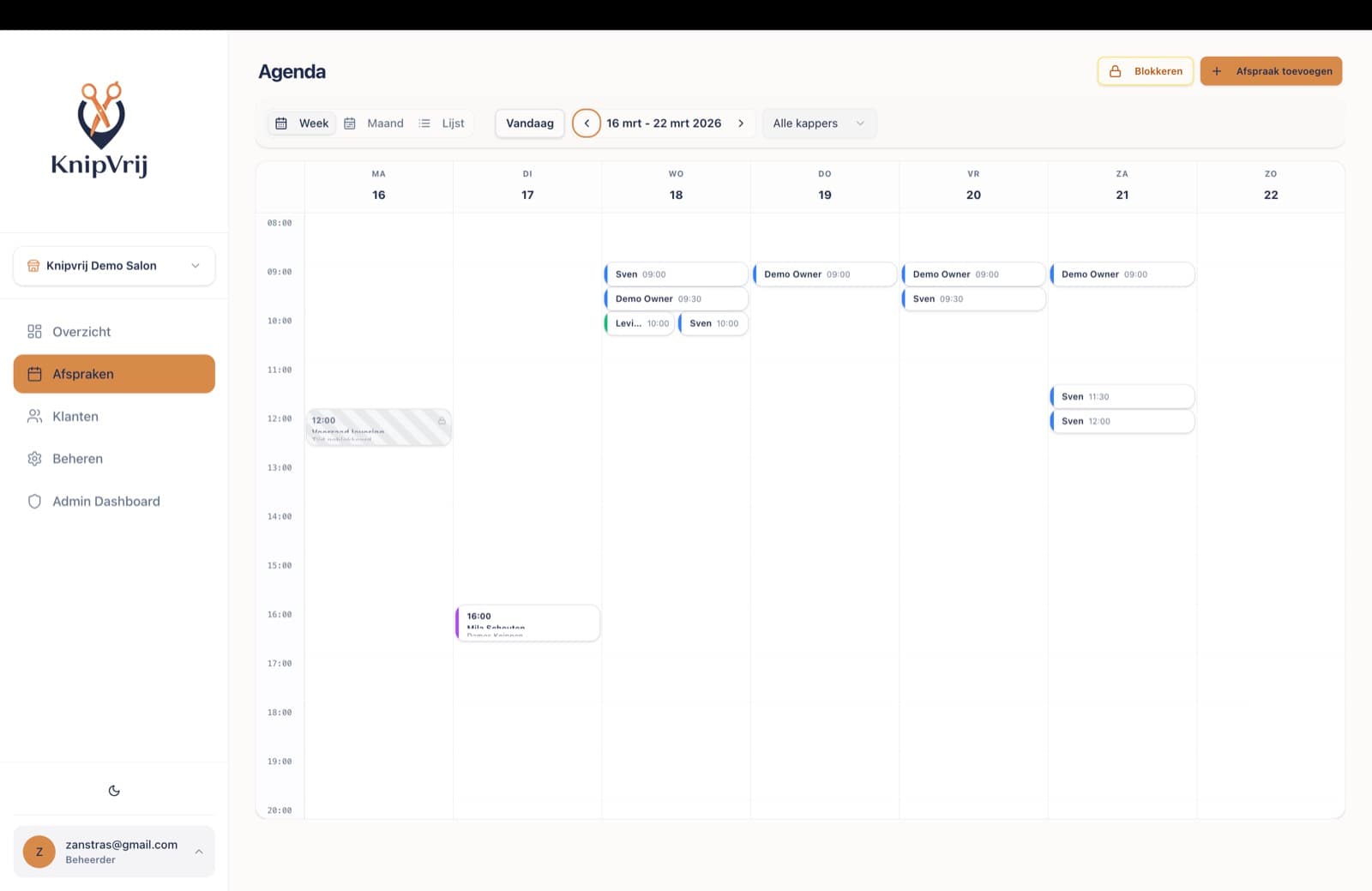The height and width of the screenshot is (891, 1372).
Task: Open Demo Owner 09:00 on Thursday 19
Action: coord(825,274)
